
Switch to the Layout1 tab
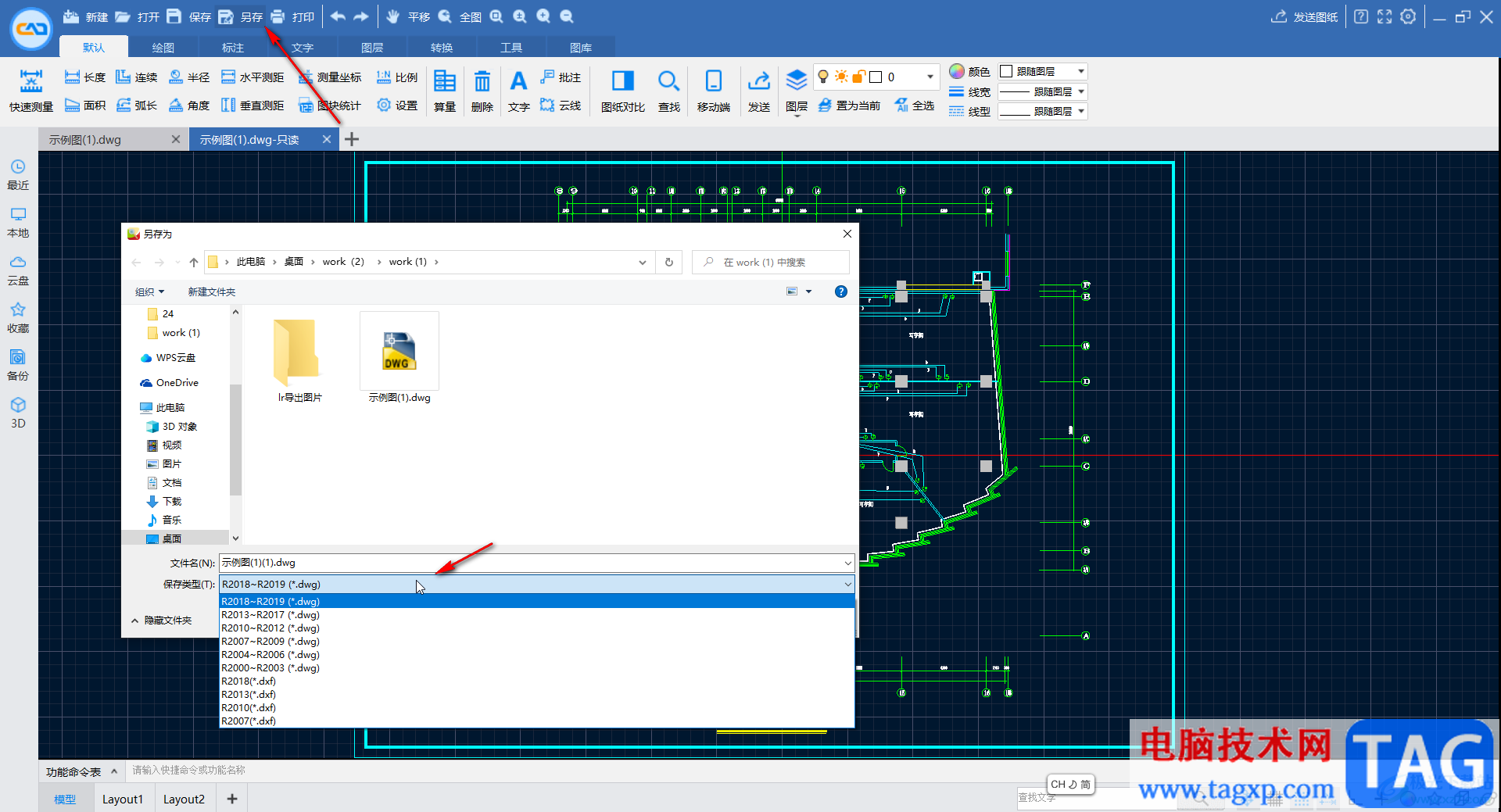(123, 799)
